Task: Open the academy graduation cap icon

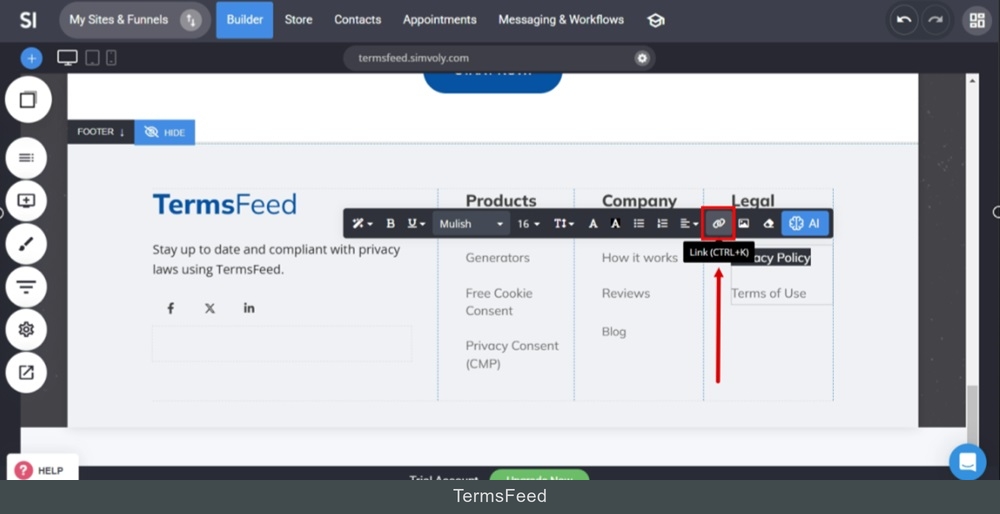Action: pos(656,20)
